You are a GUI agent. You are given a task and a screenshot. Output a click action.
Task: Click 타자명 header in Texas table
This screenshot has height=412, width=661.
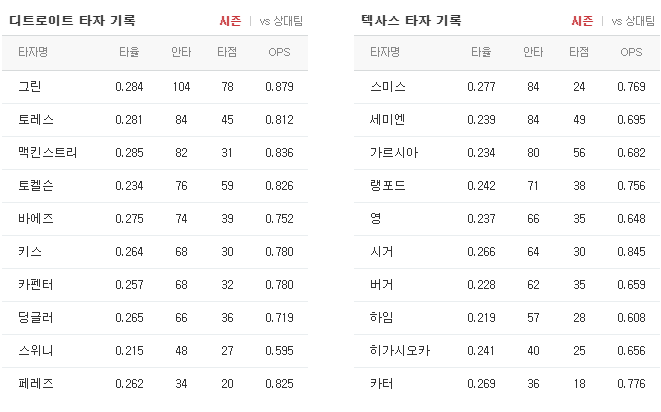pos(384,52)
